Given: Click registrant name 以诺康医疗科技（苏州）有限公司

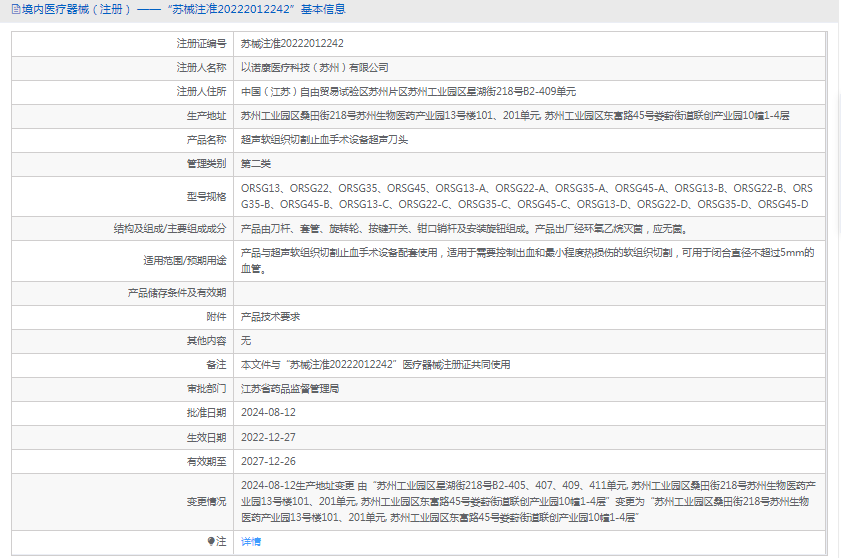Looking at the screenshot, I should tap(314, 68).
